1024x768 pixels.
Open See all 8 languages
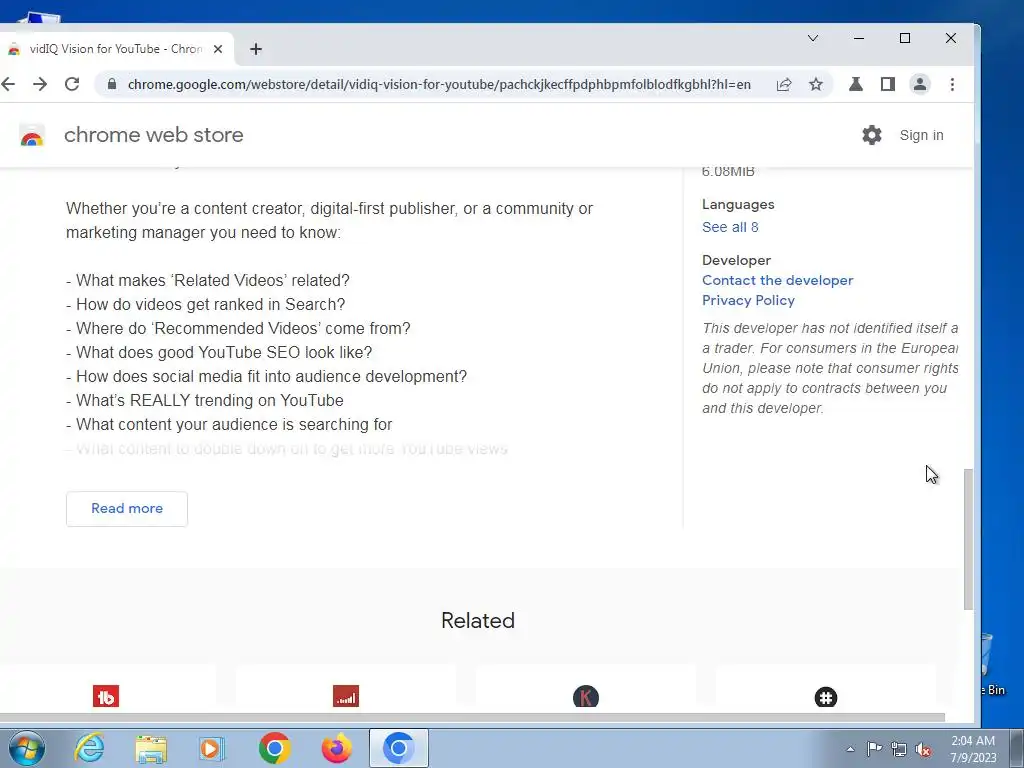click(x=730, y=227)
